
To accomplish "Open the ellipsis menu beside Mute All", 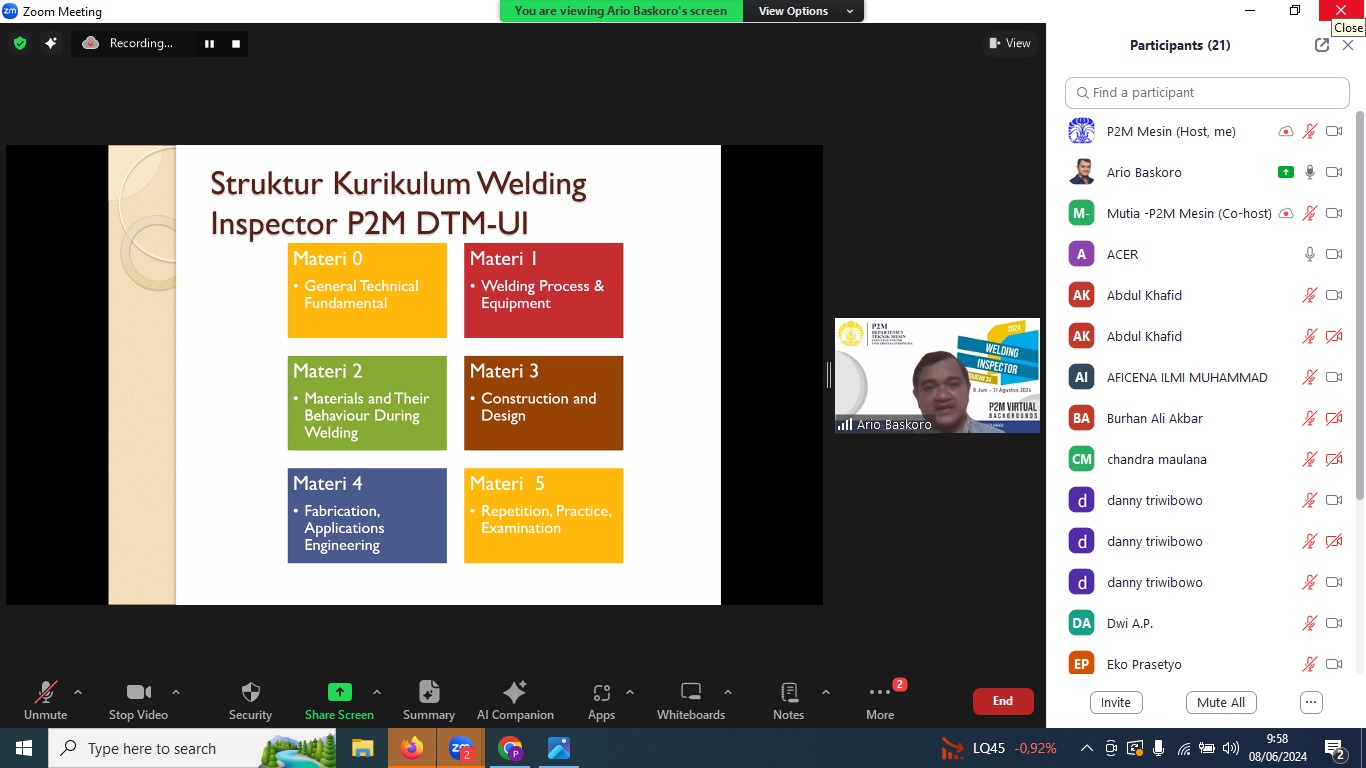I will point(1312,702).
